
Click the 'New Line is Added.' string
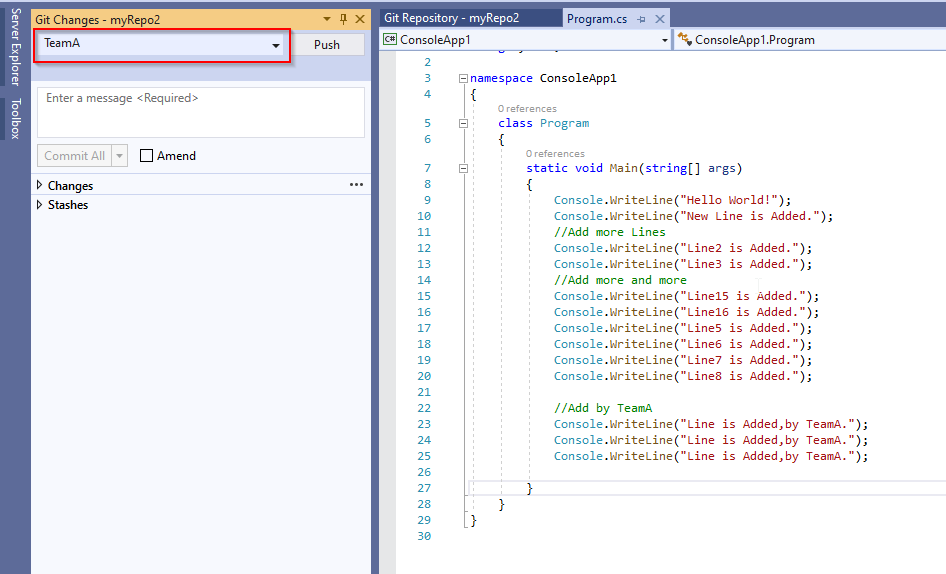coord(750,216)
